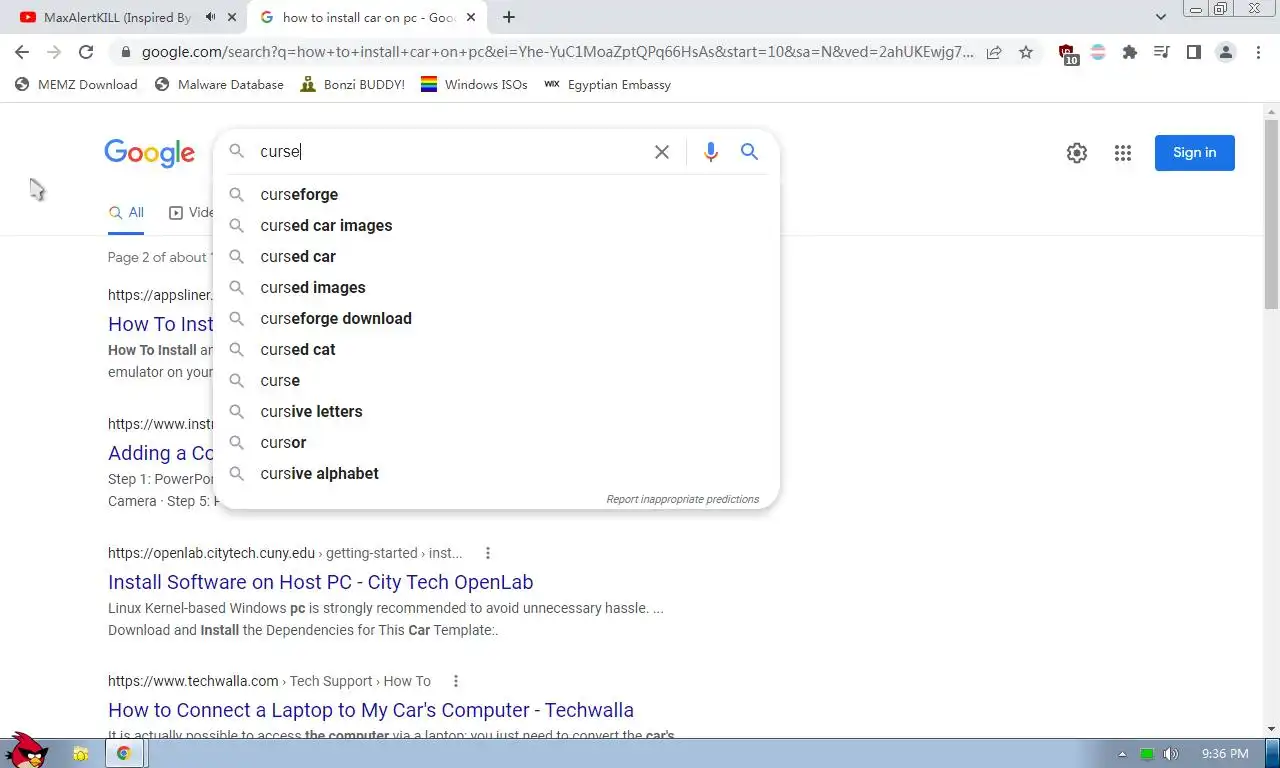Viewport: 1280px width, 768px height.
Task: Open the Chrome extensions puzzle menu
Action: [x=1130, y=53]
